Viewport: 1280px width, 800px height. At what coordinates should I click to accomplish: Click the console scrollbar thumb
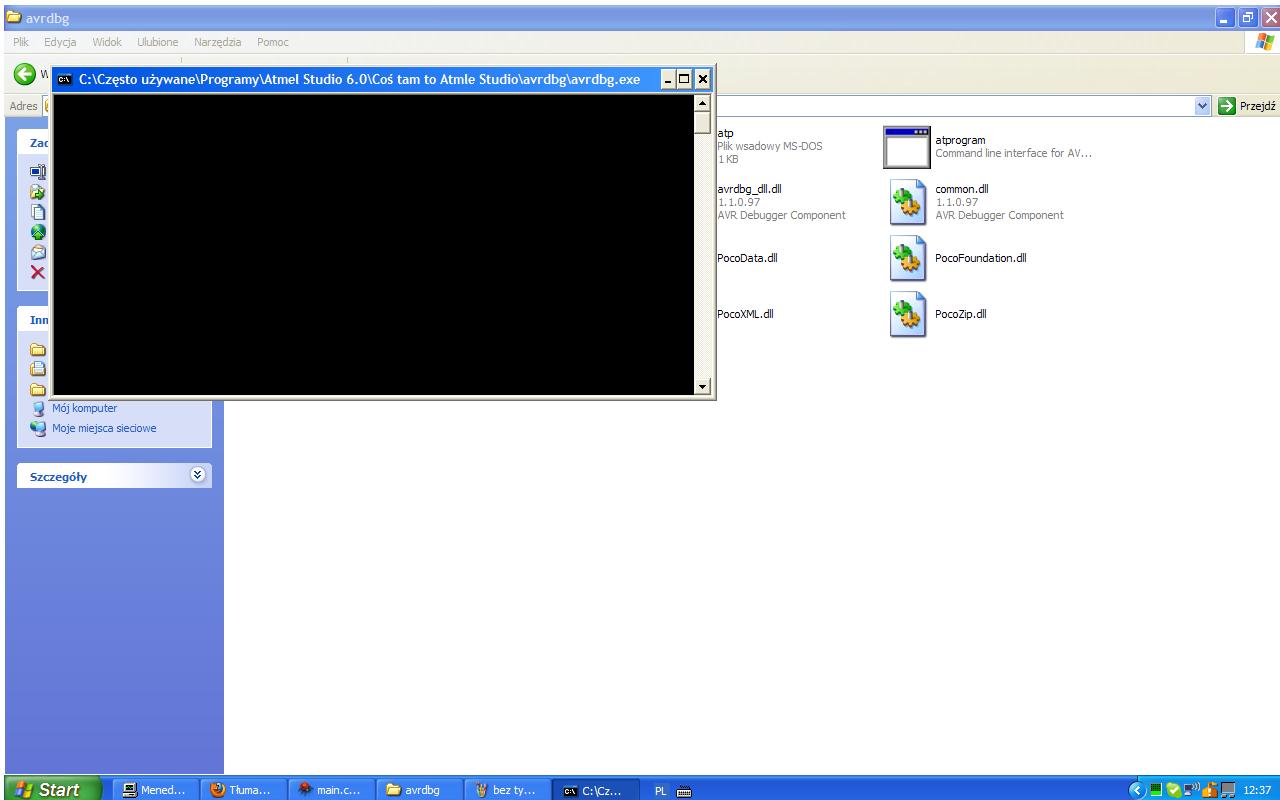click(x=701, y=122)
